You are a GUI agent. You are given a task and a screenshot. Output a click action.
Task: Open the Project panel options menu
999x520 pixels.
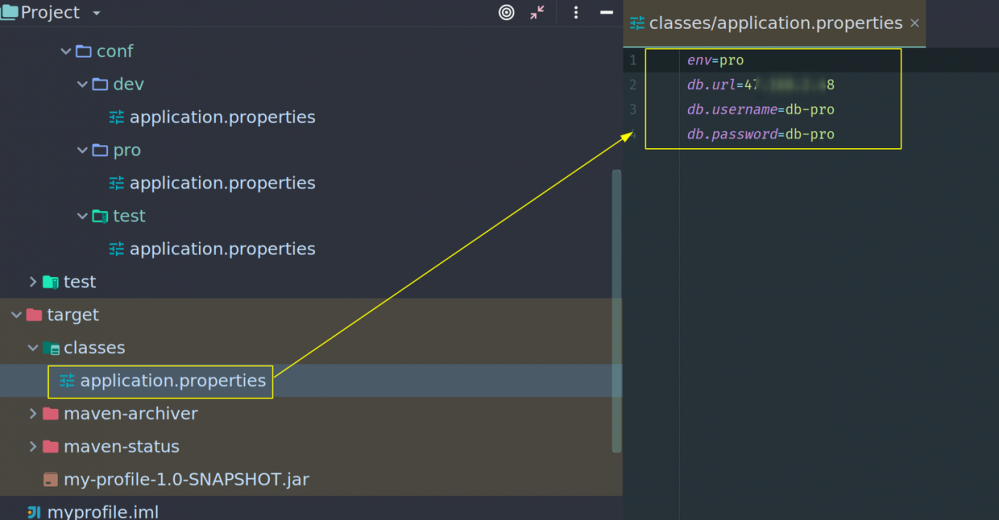[x=576, y=13]
